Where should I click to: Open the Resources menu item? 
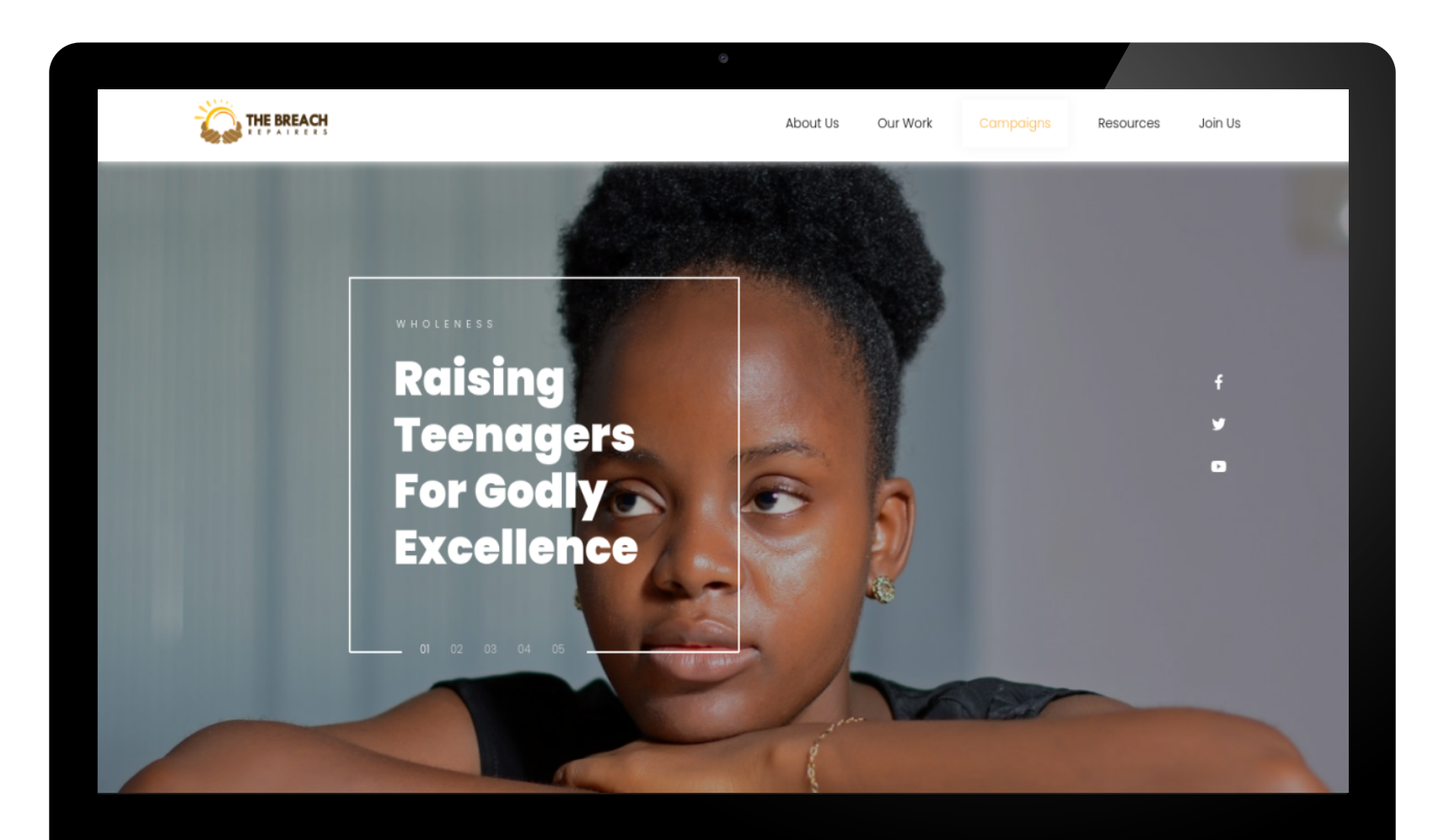[x=1129, y=123]
